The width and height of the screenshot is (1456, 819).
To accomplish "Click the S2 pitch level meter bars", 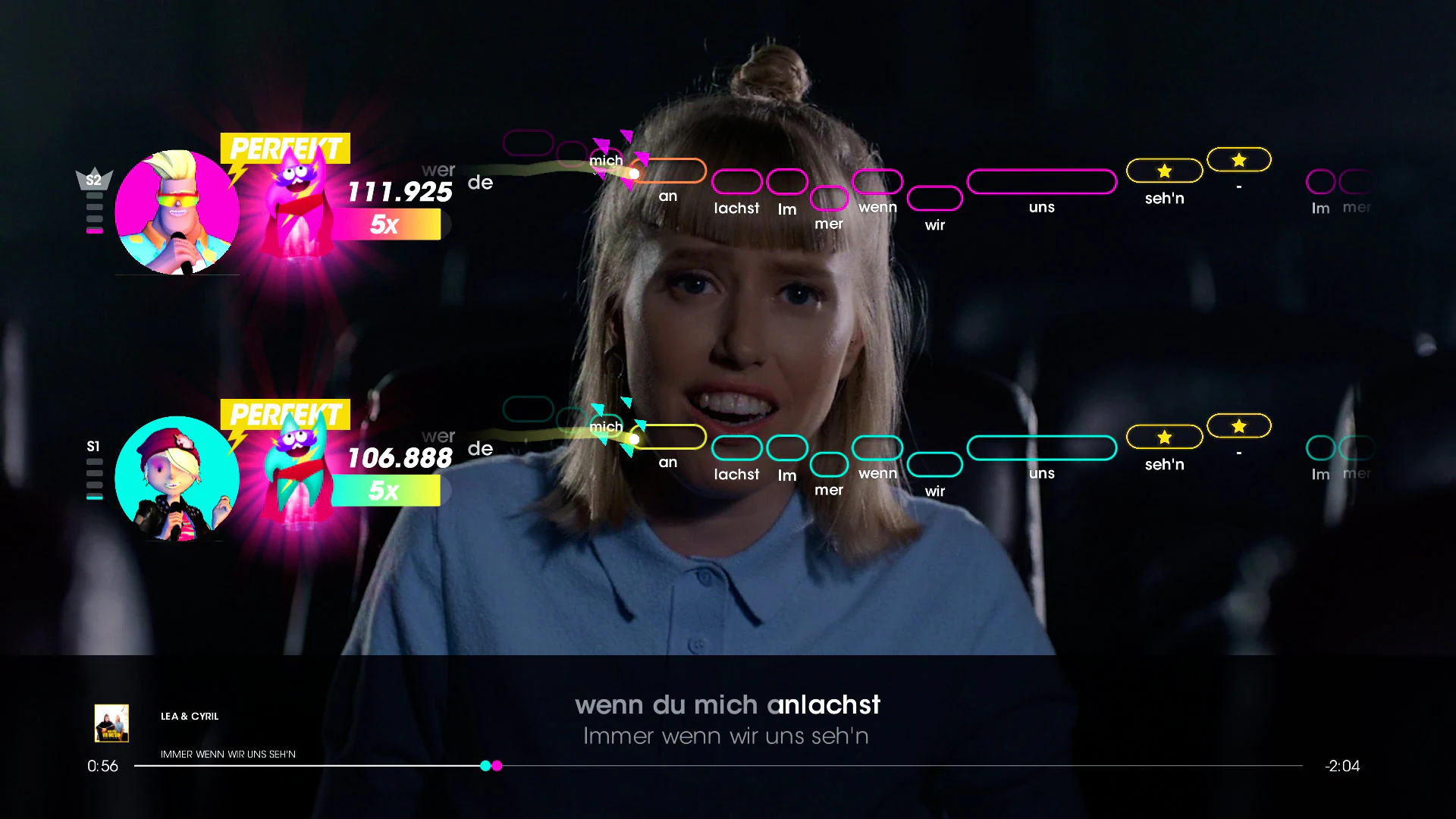I will 95,212.
